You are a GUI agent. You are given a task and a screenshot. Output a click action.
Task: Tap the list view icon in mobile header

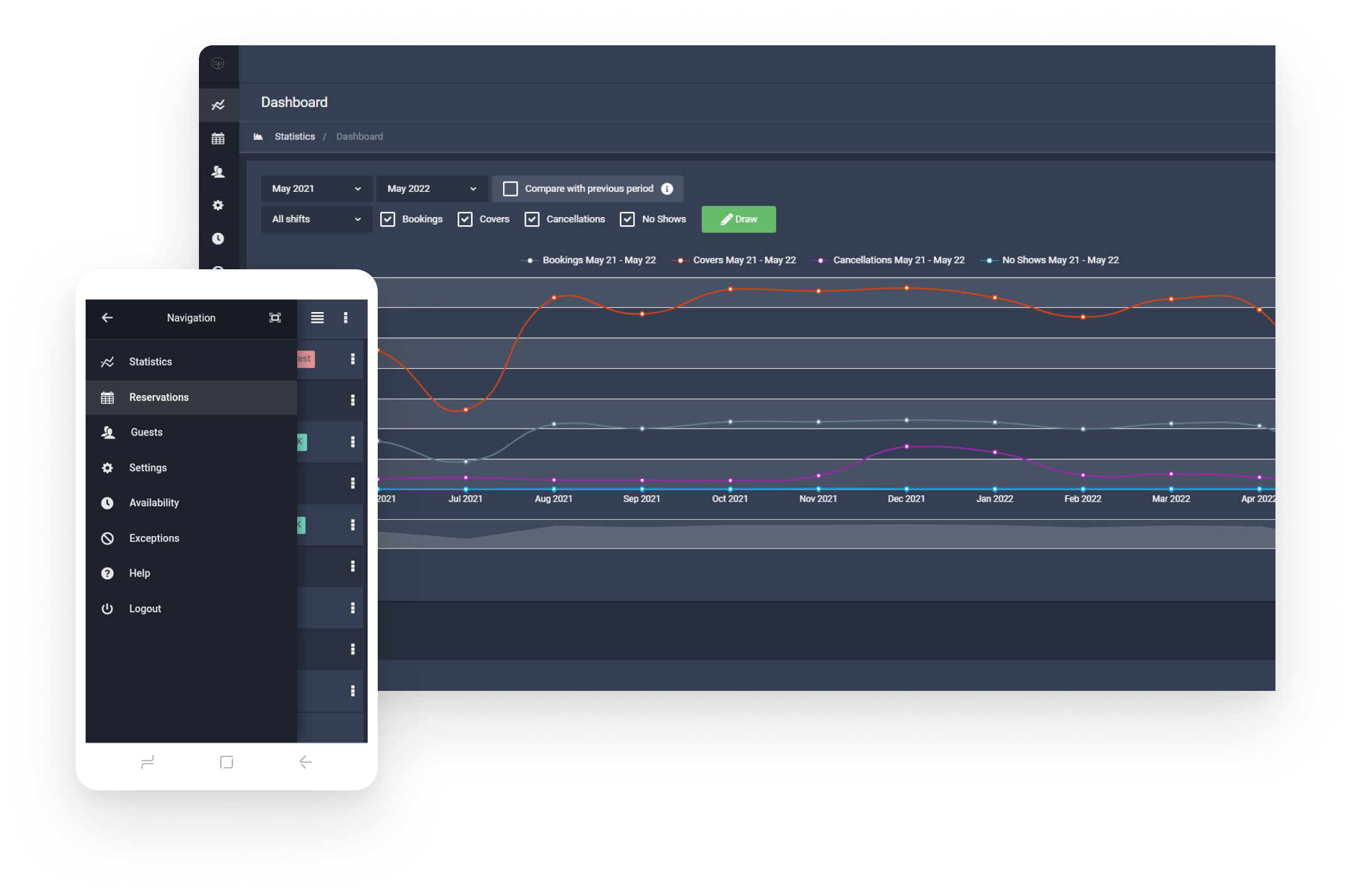click(317, 318)
